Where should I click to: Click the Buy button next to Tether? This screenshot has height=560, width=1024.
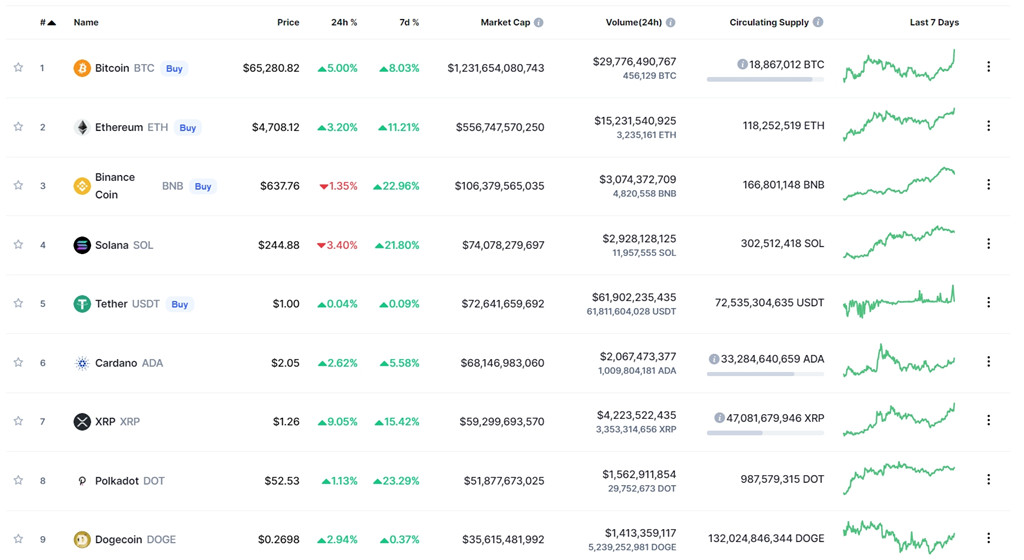coord(180,304)
